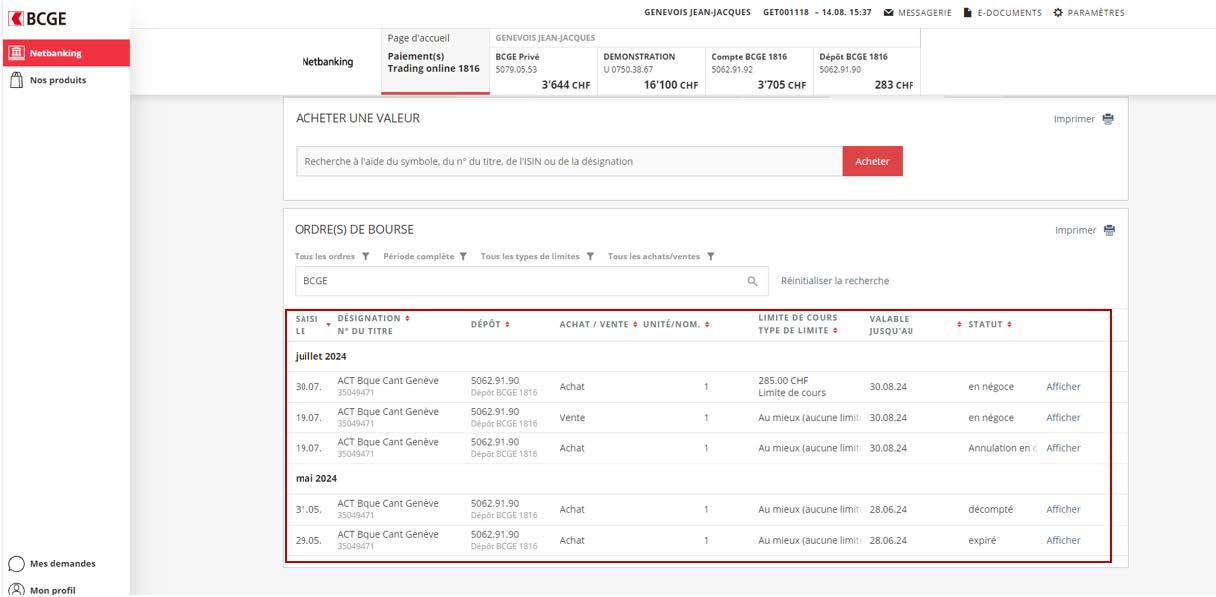Screen dimensions: 1216x597
Task: Click the magnifier icon in the order search
Action: coord(753,281)
